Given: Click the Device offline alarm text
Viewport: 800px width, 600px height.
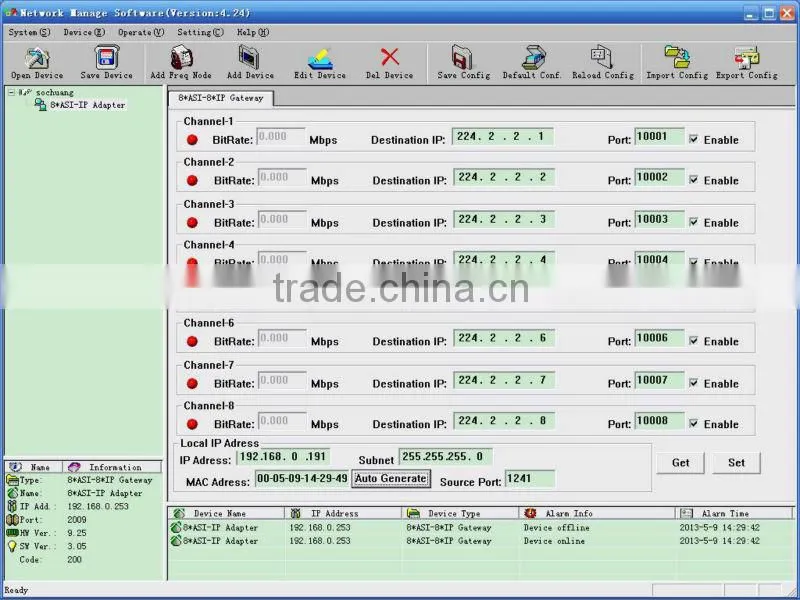Looking at the screenshot, I should tap(556, 528).
